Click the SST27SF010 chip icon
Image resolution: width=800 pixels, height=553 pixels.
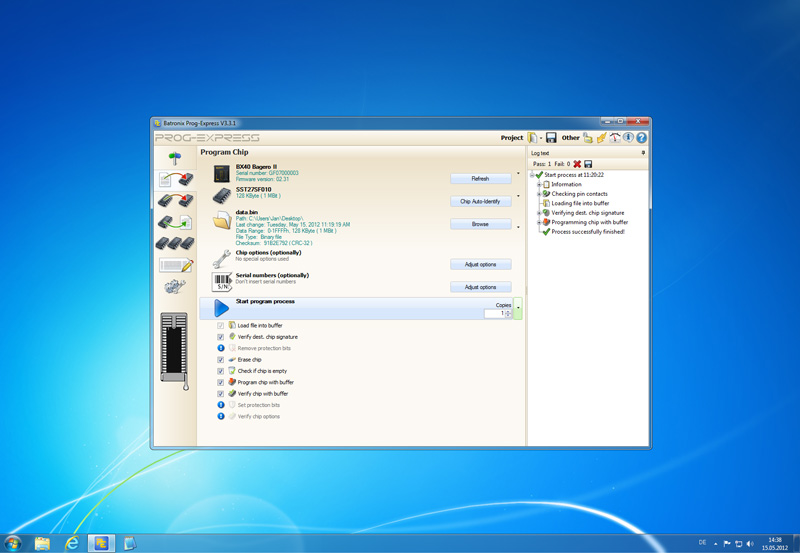222,195
